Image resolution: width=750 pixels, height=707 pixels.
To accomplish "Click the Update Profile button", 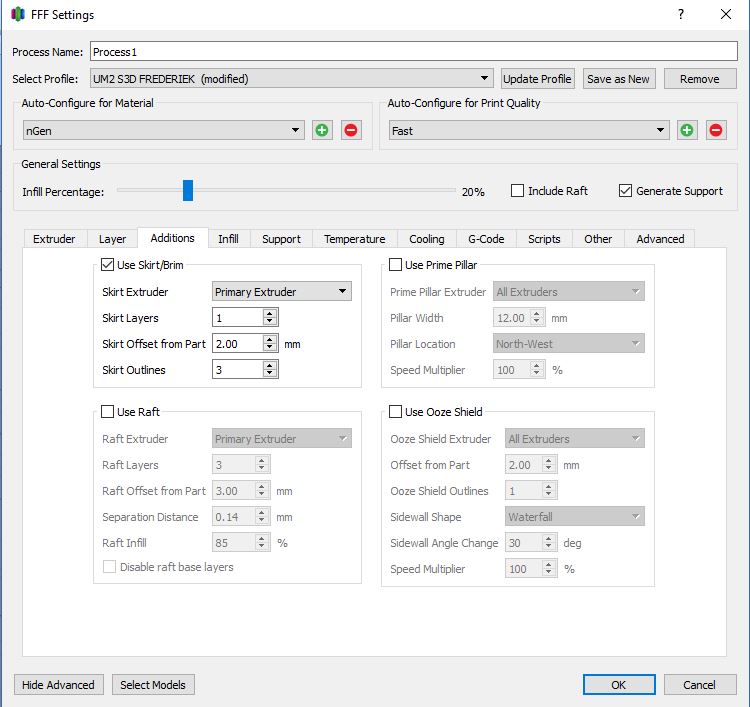I will pyautogui.click(x=537, y=79).
